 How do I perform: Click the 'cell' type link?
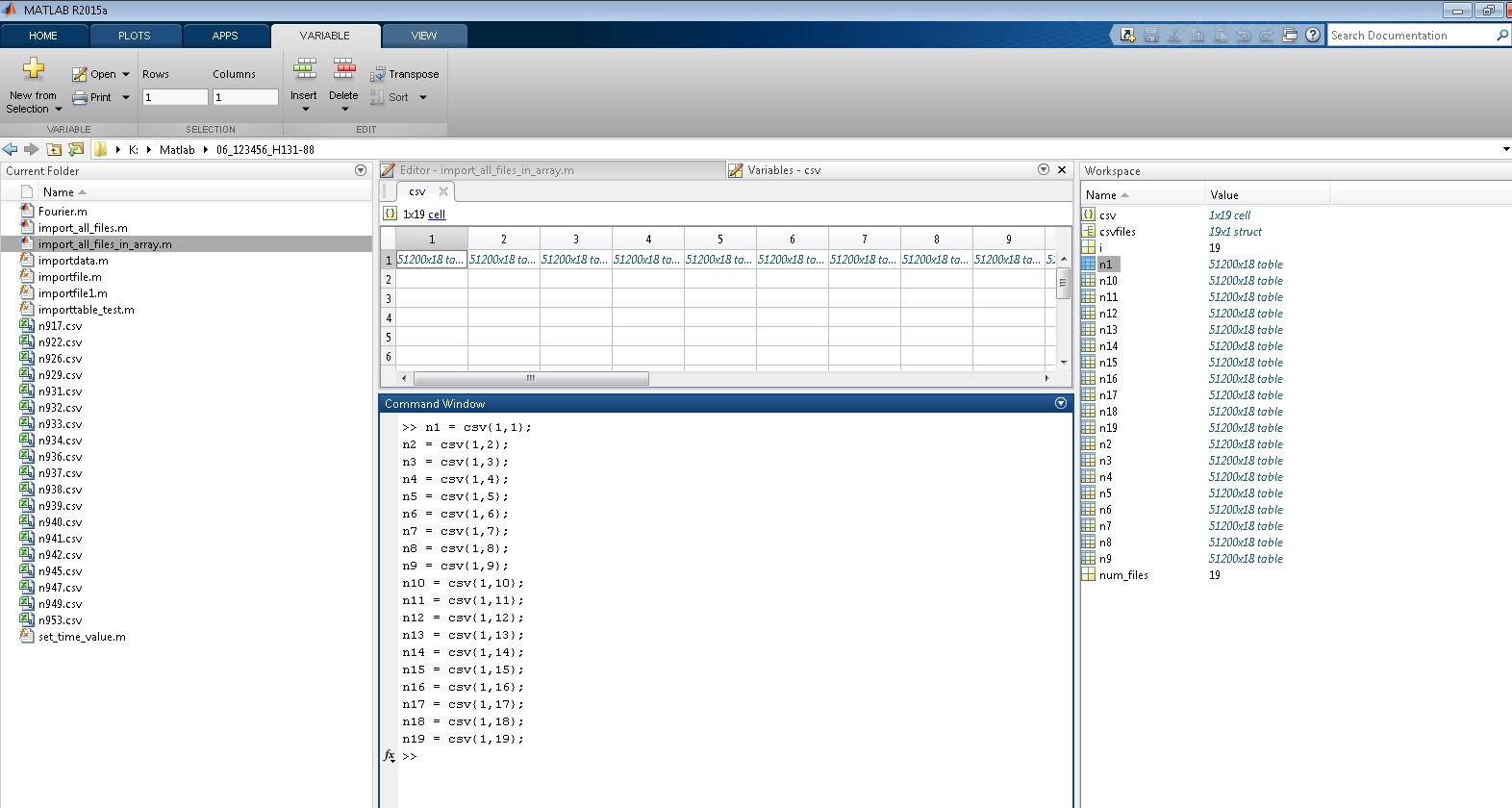437,215
